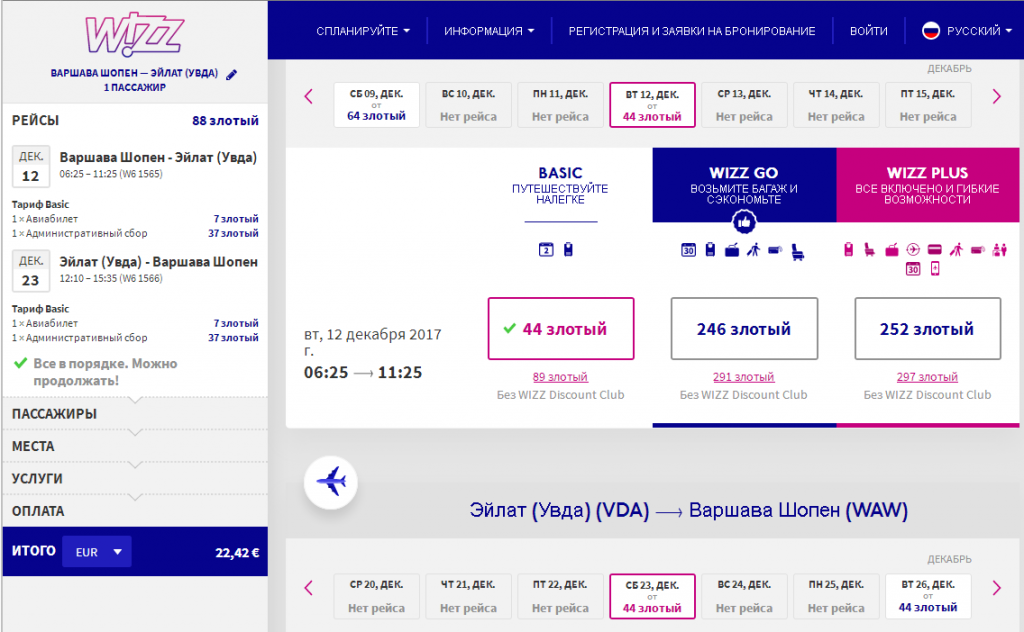
Task: Select outbound date ВС 10, Дек.
Action: click(x=468, y=104)
